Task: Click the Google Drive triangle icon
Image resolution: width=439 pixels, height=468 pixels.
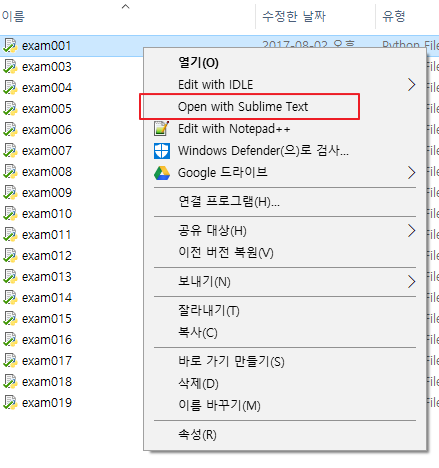Action: (x=162, y=173)
